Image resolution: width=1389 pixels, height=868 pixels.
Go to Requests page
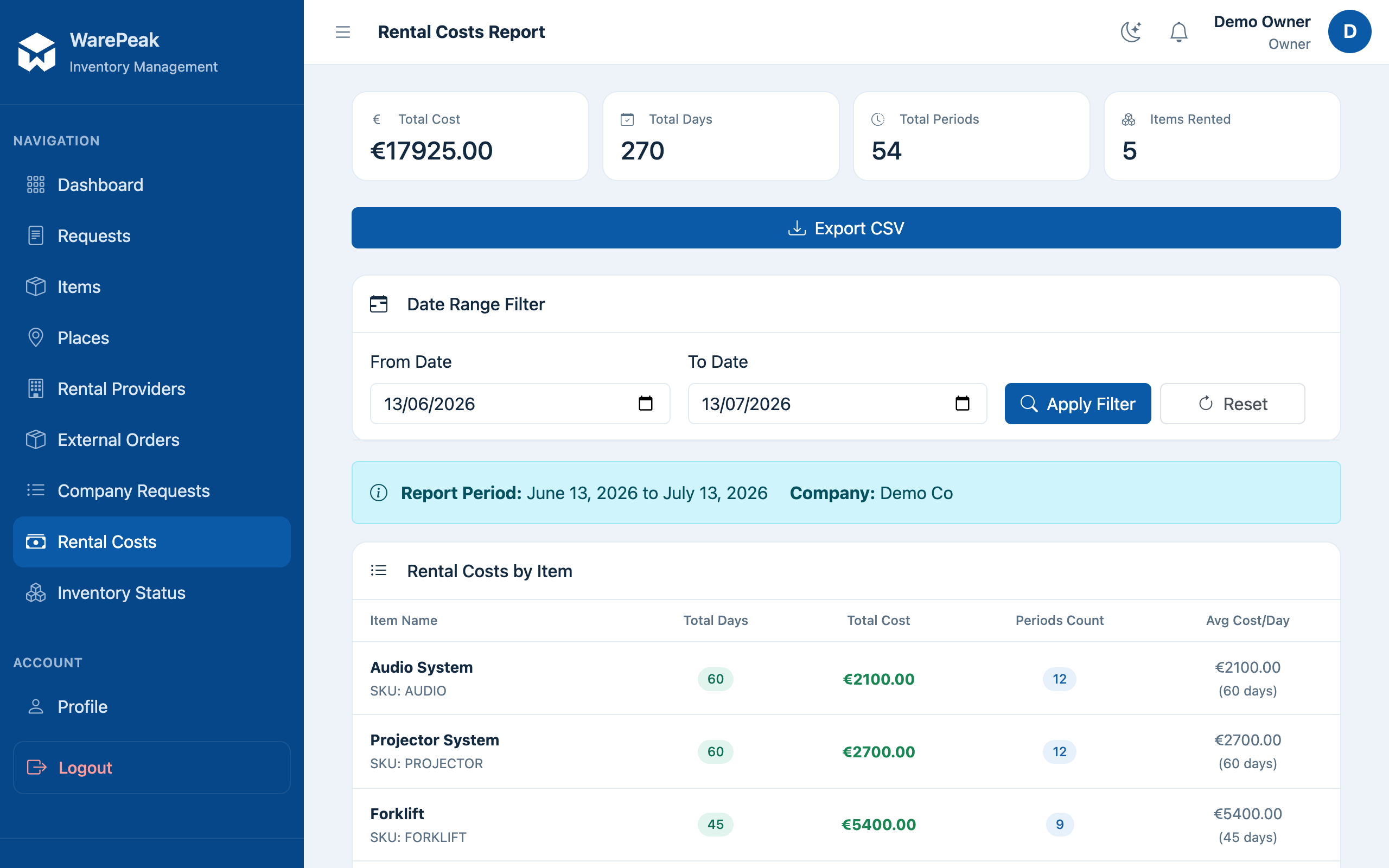(151, 236)
